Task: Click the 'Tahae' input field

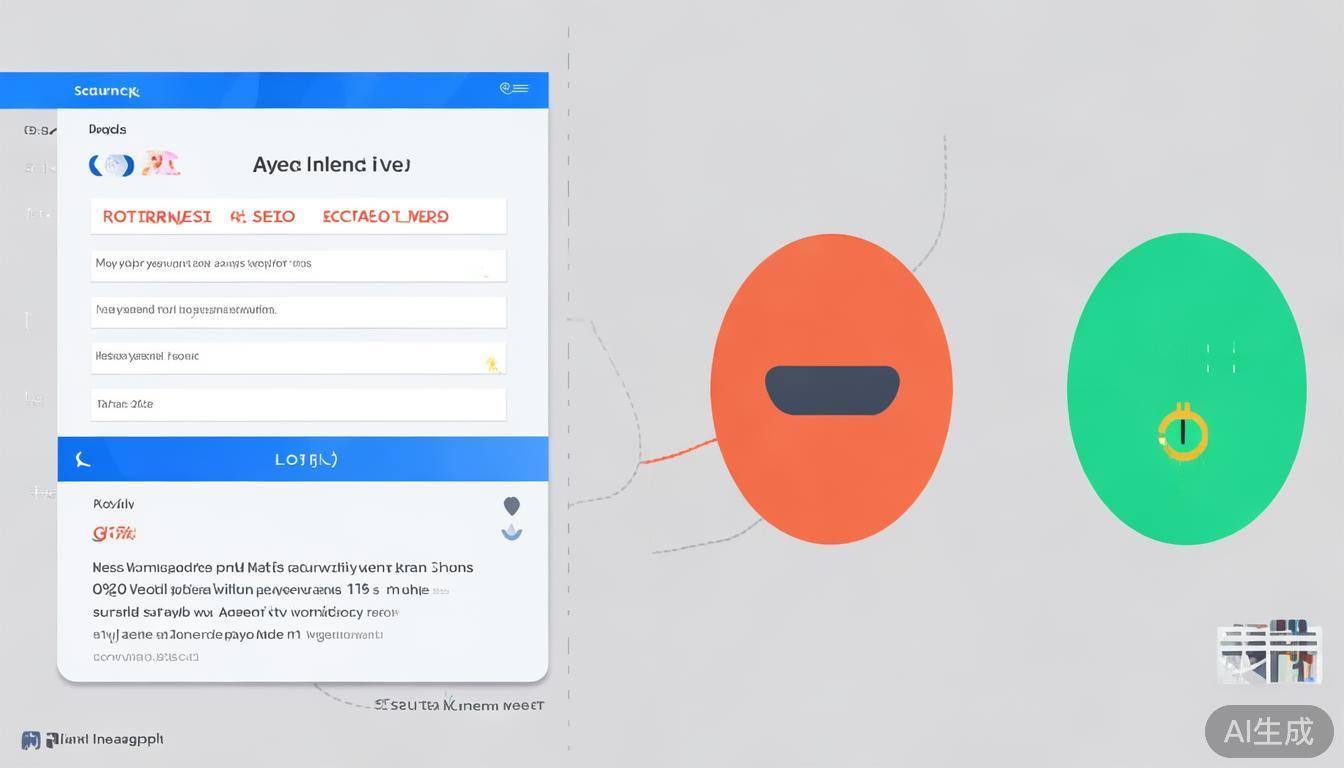Action: [x=298, y=404]
